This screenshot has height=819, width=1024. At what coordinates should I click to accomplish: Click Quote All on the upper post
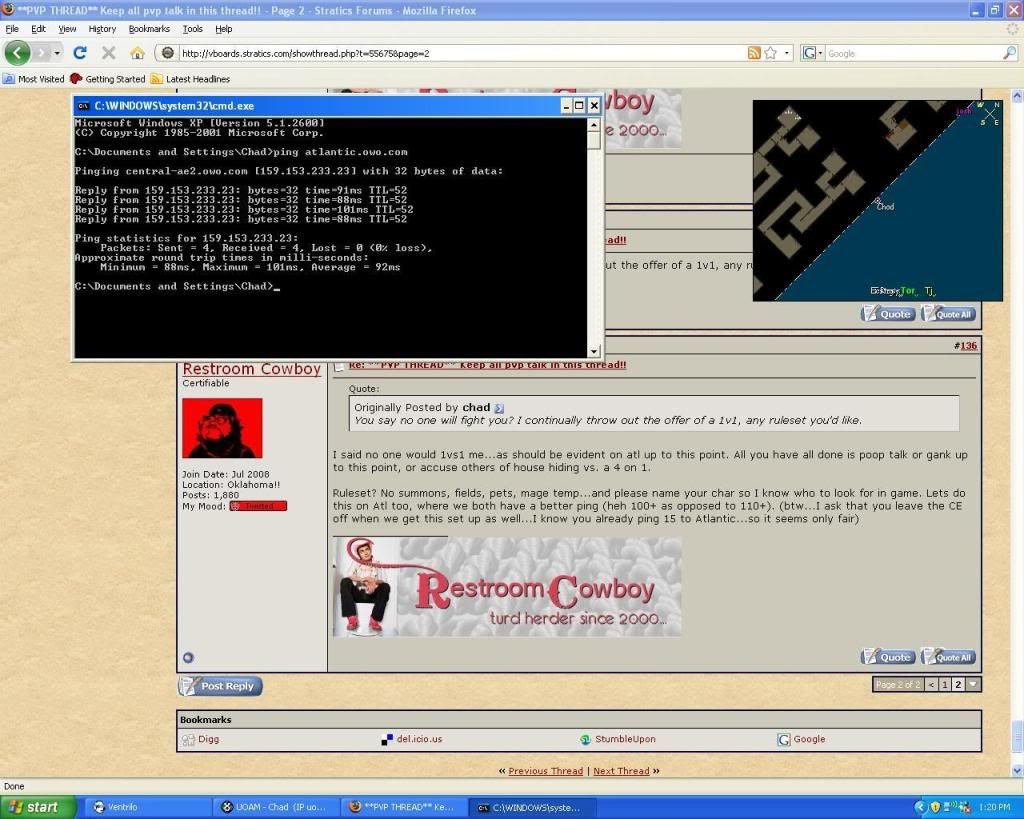pos(948,314)
